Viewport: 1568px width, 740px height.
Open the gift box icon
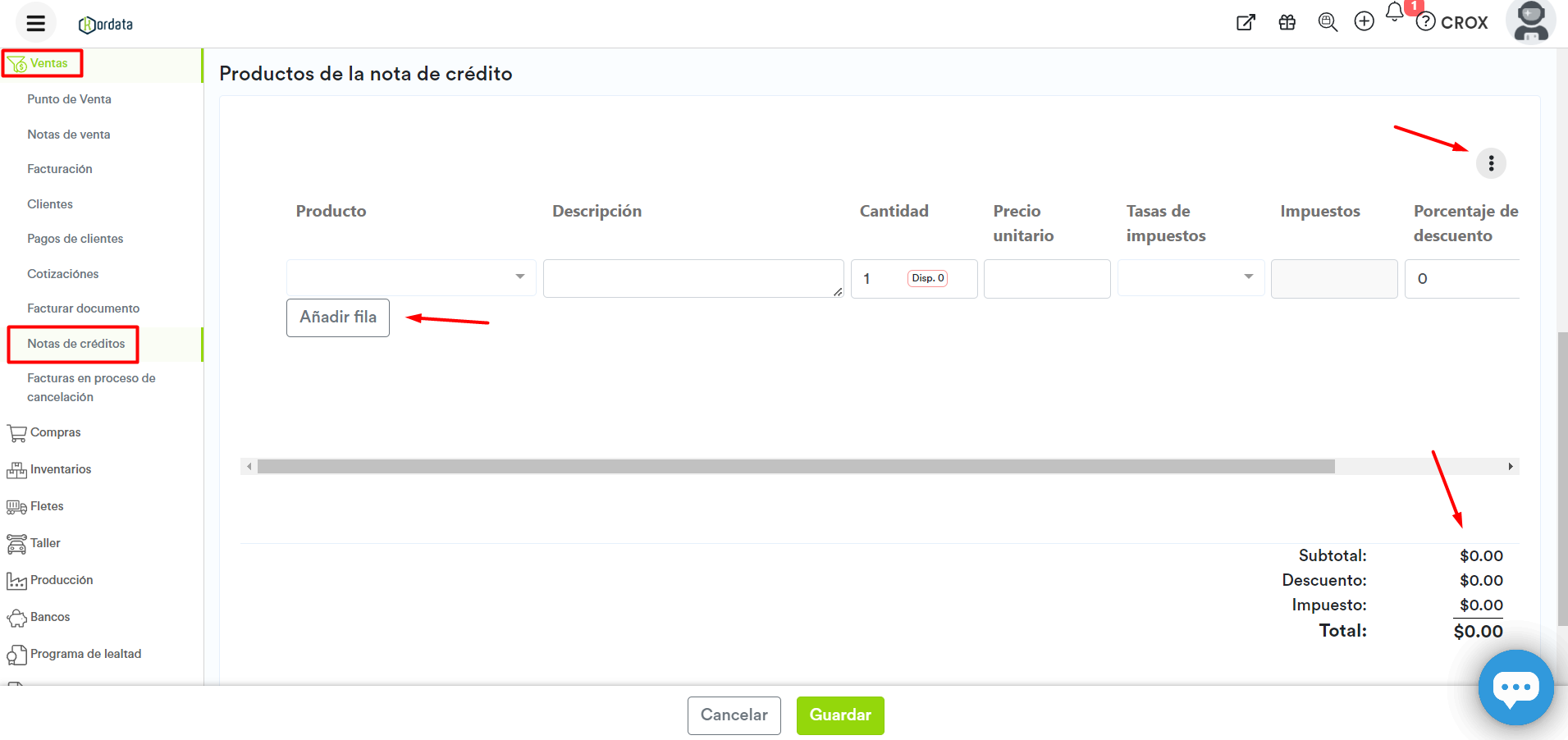coord(1287,22)
